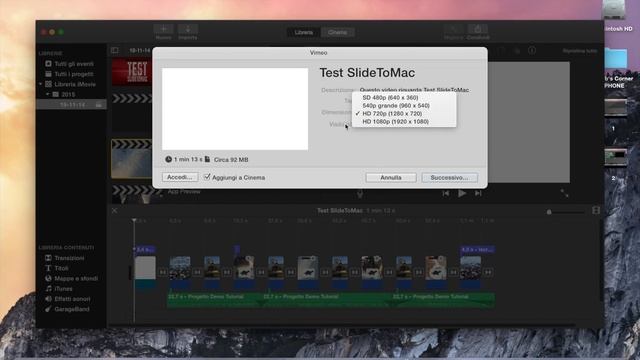
Task: Toggle Aggiungi a Cinema checkbox
Action: coord(207,177)
